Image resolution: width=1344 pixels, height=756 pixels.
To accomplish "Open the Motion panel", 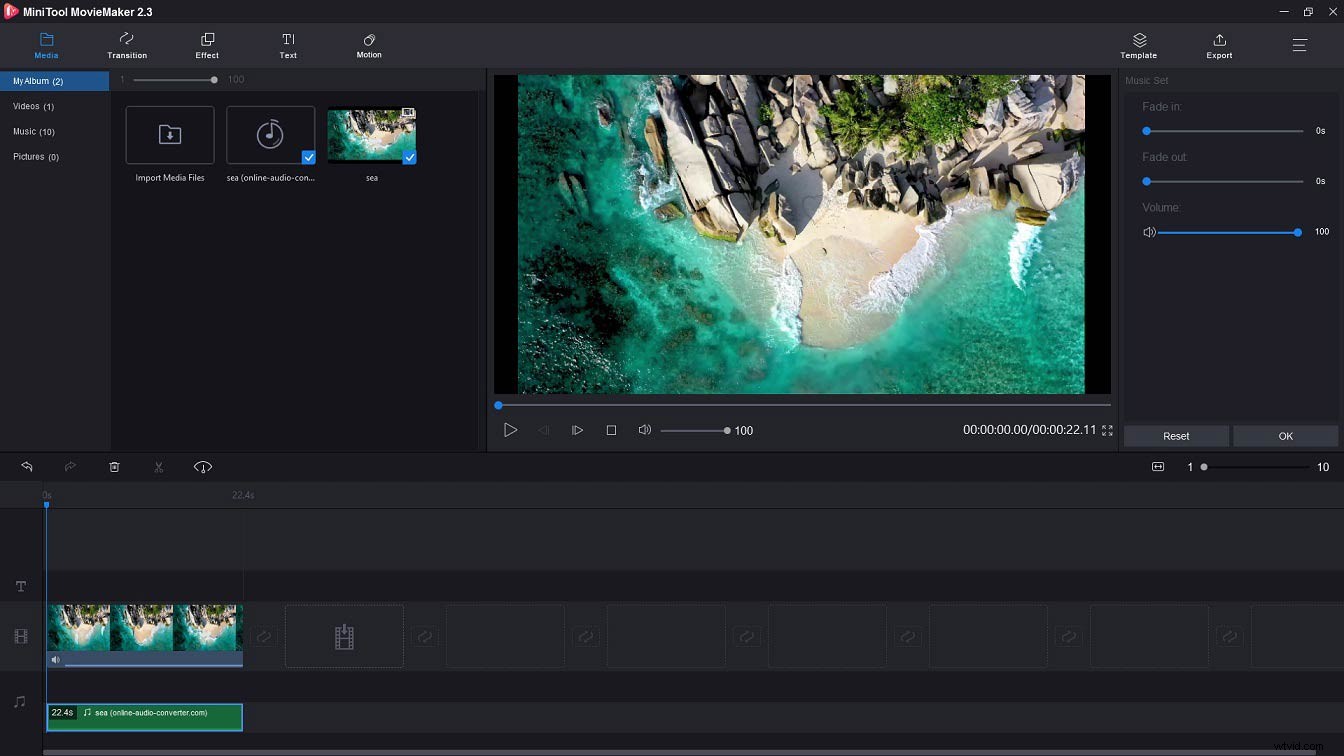I will tap(368, 44).
